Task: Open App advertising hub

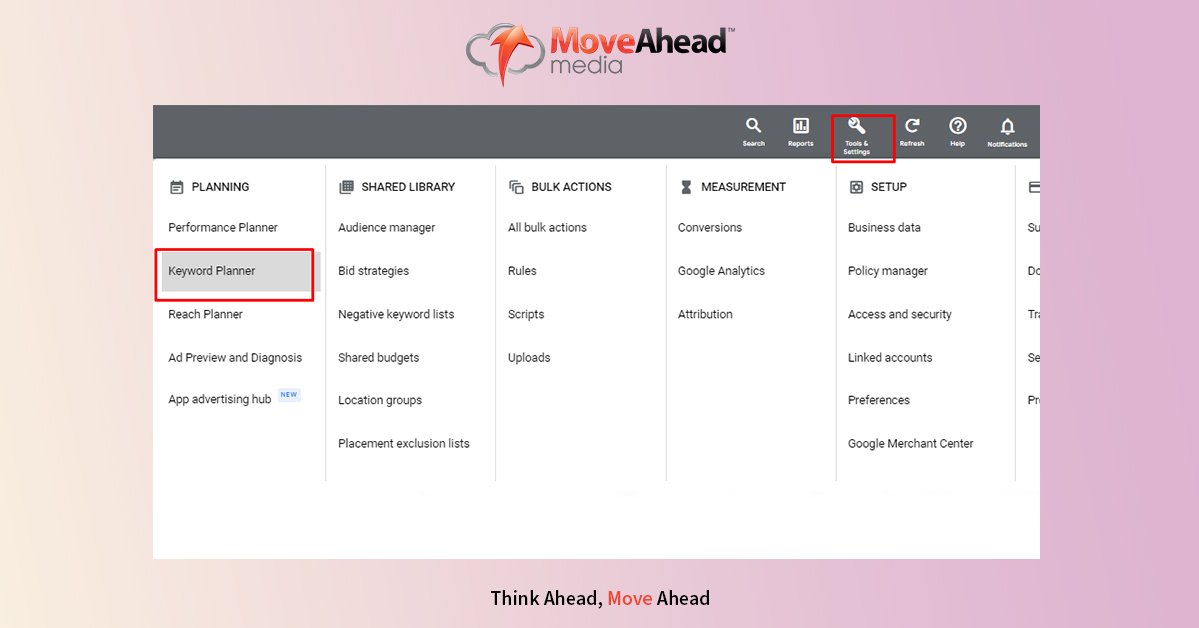Action: [x=219, y=399]
